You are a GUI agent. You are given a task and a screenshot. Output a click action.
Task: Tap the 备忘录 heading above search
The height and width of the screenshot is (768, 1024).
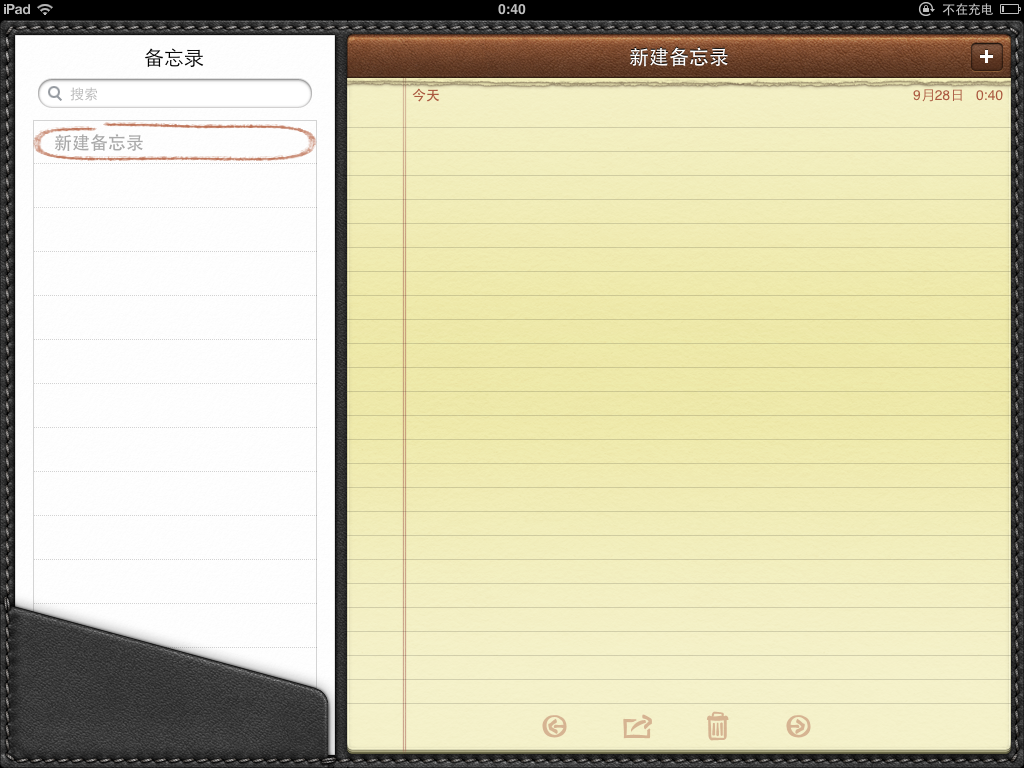point(174,58)
